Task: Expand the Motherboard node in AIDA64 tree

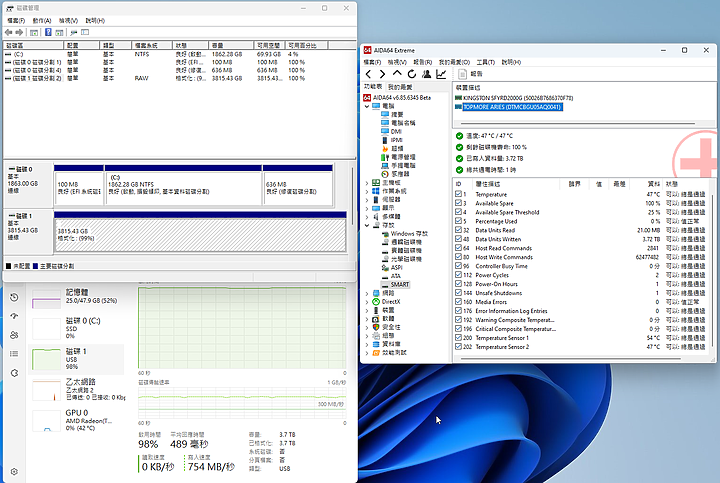Action: 367,183
